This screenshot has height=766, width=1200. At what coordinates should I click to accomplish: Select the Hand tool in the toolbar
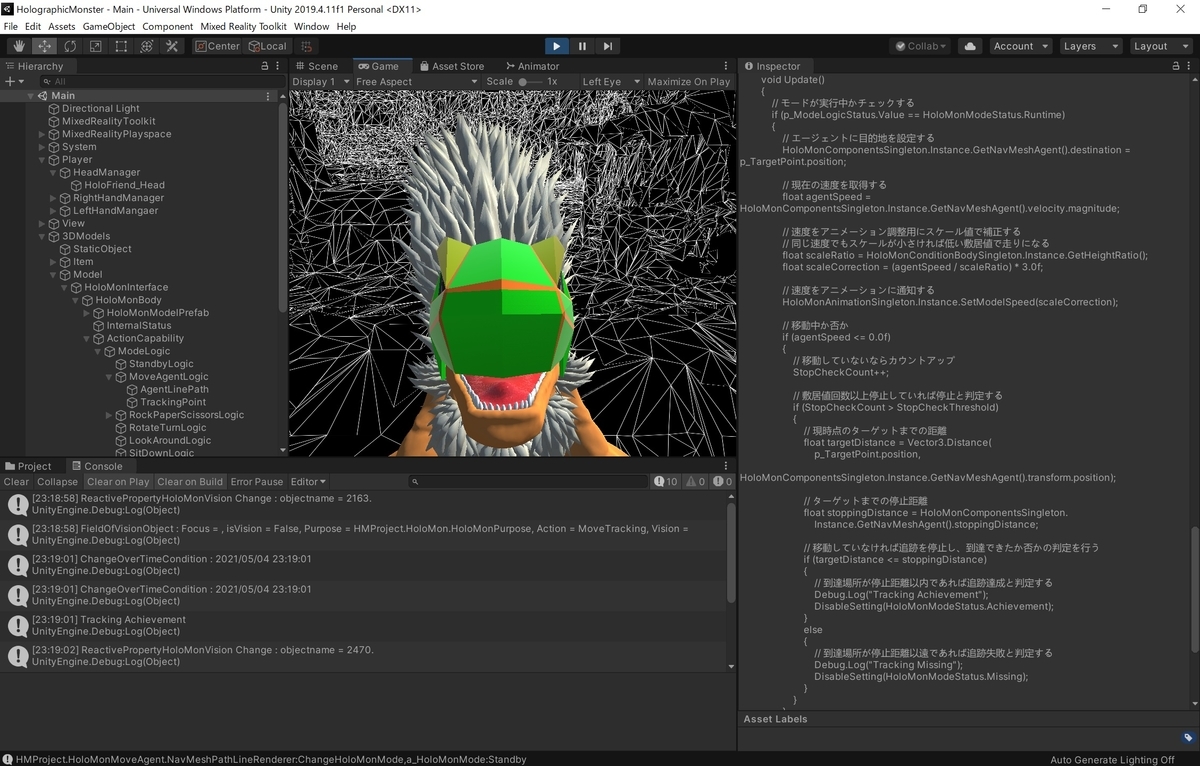(19, 46)
